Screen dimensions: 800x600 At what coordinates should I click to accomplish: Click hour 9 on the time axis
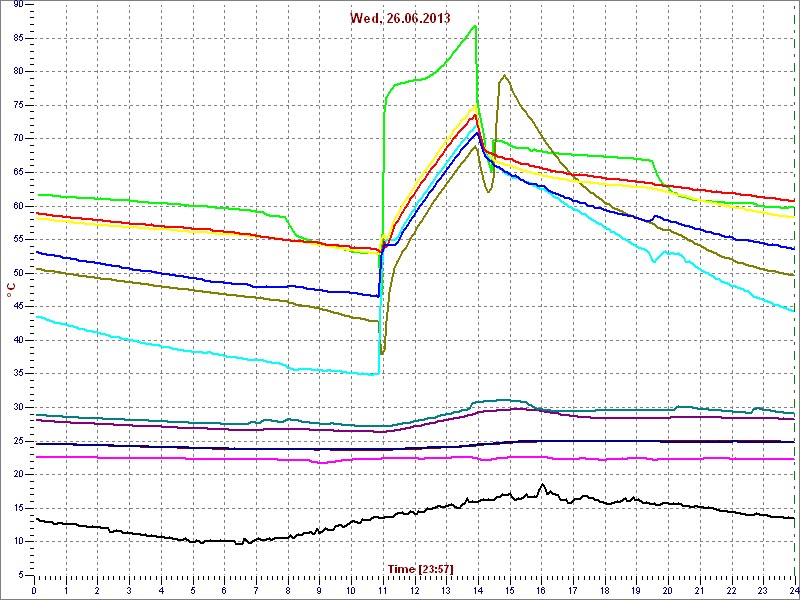pos(319,591)
